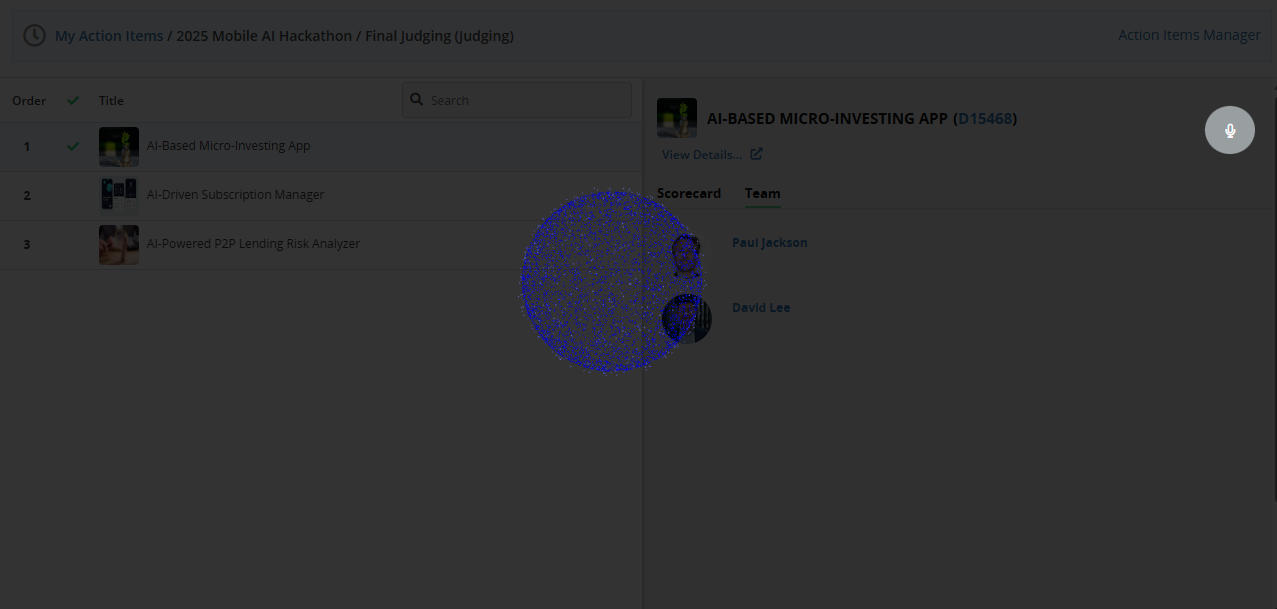Viewport: 1277px width, 609px height.
Task: Open David Lee's profile avatar
Action: pyautogui.click(x=686, y=318)
